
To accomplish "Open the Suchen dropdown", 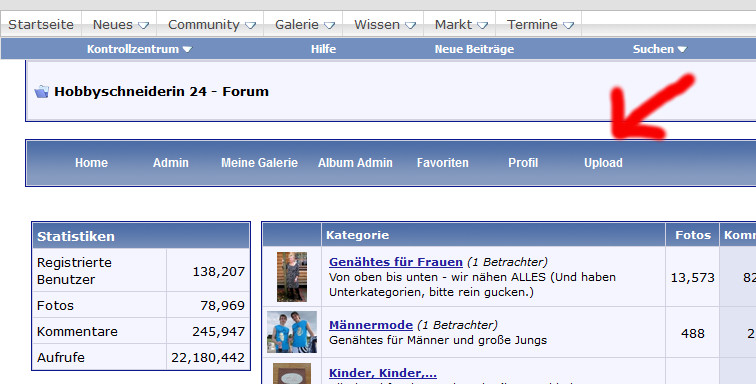I will click(660, 49).
